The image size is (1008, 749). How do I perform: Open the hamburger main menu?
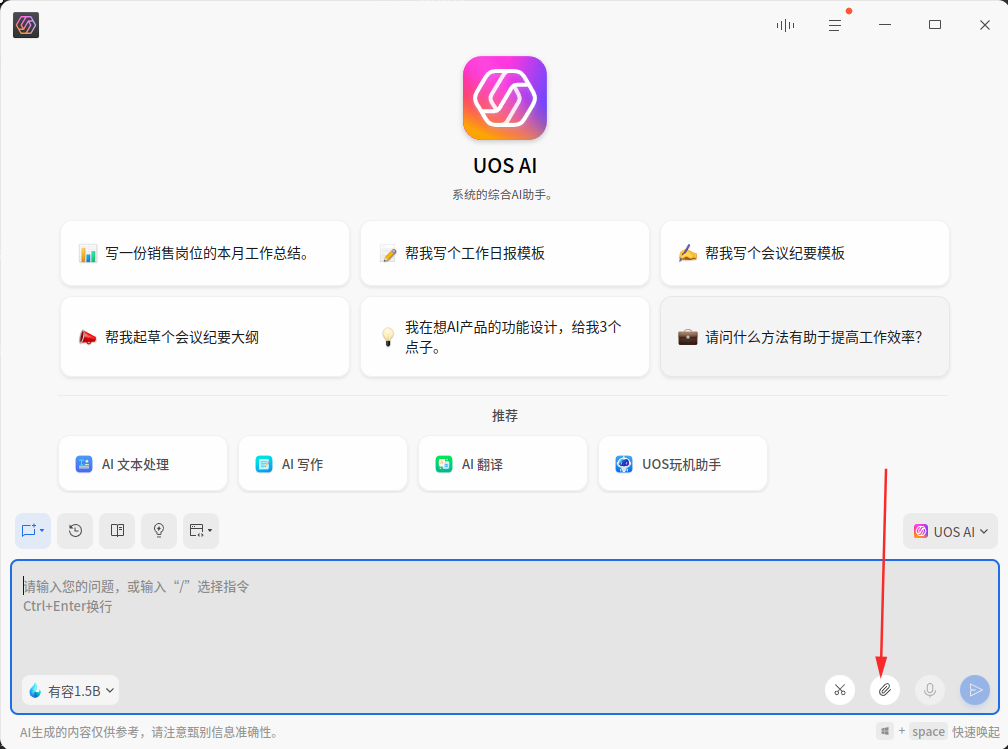[834, 25]
